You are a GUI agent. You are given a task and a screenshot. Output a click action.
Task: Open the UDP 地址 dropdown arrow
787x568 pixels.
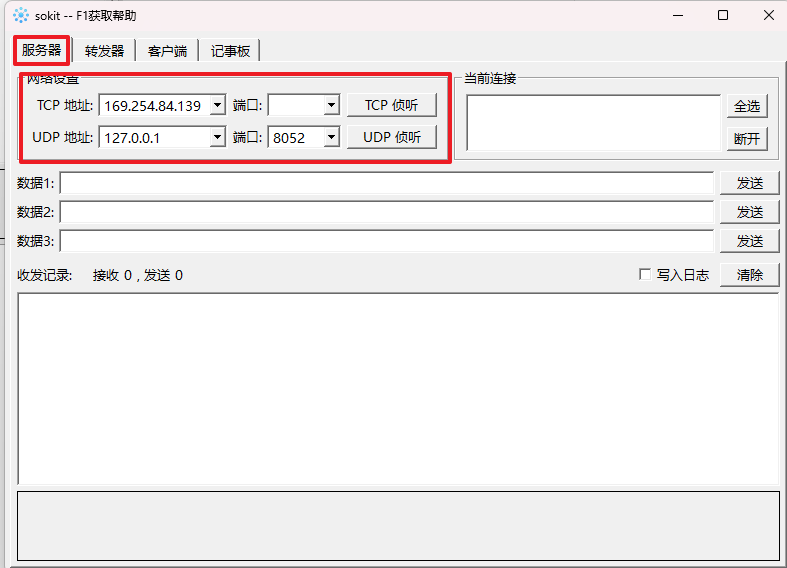[217, 137]
